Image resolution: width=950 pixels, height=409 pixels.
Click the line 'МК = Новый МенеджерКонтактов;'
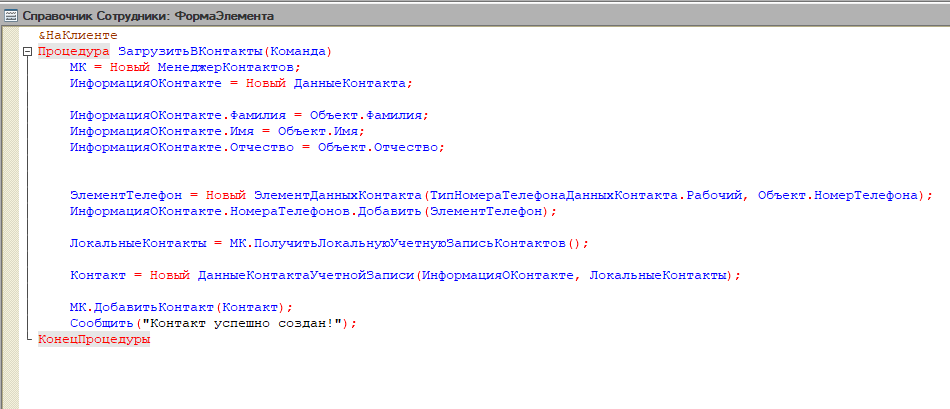coord(185,67)
